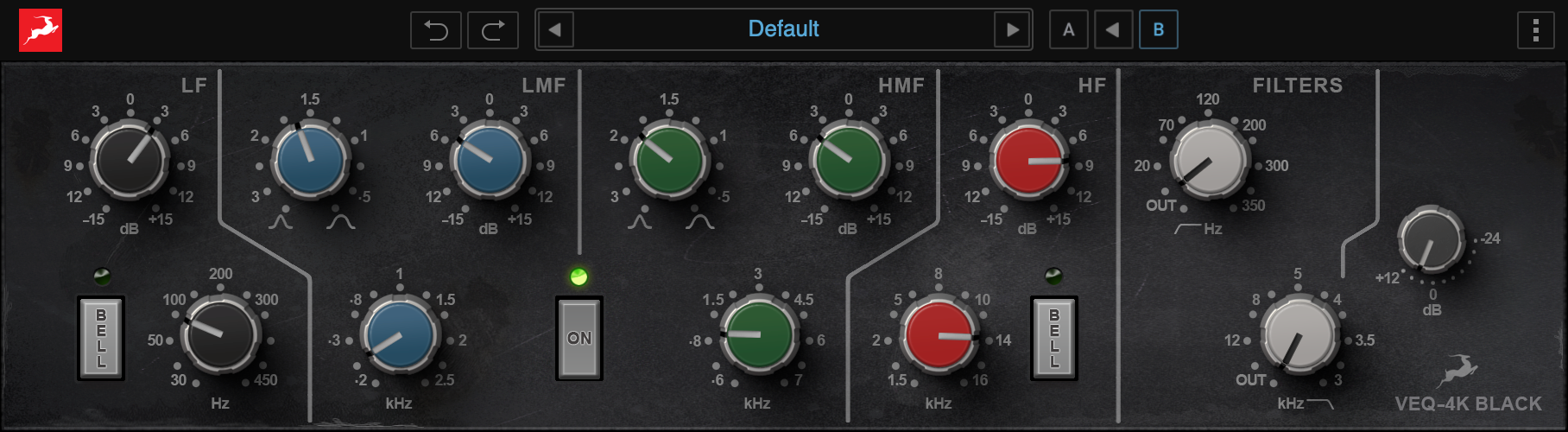1568x432 pixels.
Task: Click the output gain dB knob
Action: (x=1431, y=241)
